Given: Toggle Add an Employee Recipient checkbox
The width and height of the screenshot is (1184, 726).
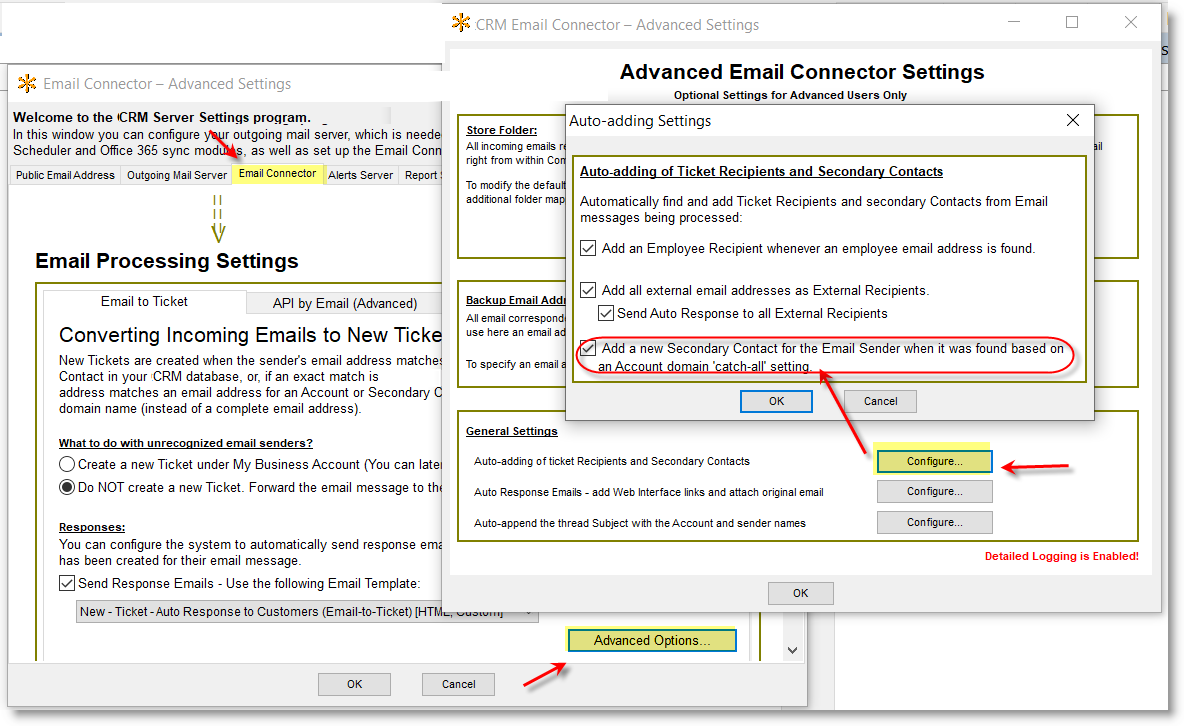Looking at the screenshot, I should [588, 248].
